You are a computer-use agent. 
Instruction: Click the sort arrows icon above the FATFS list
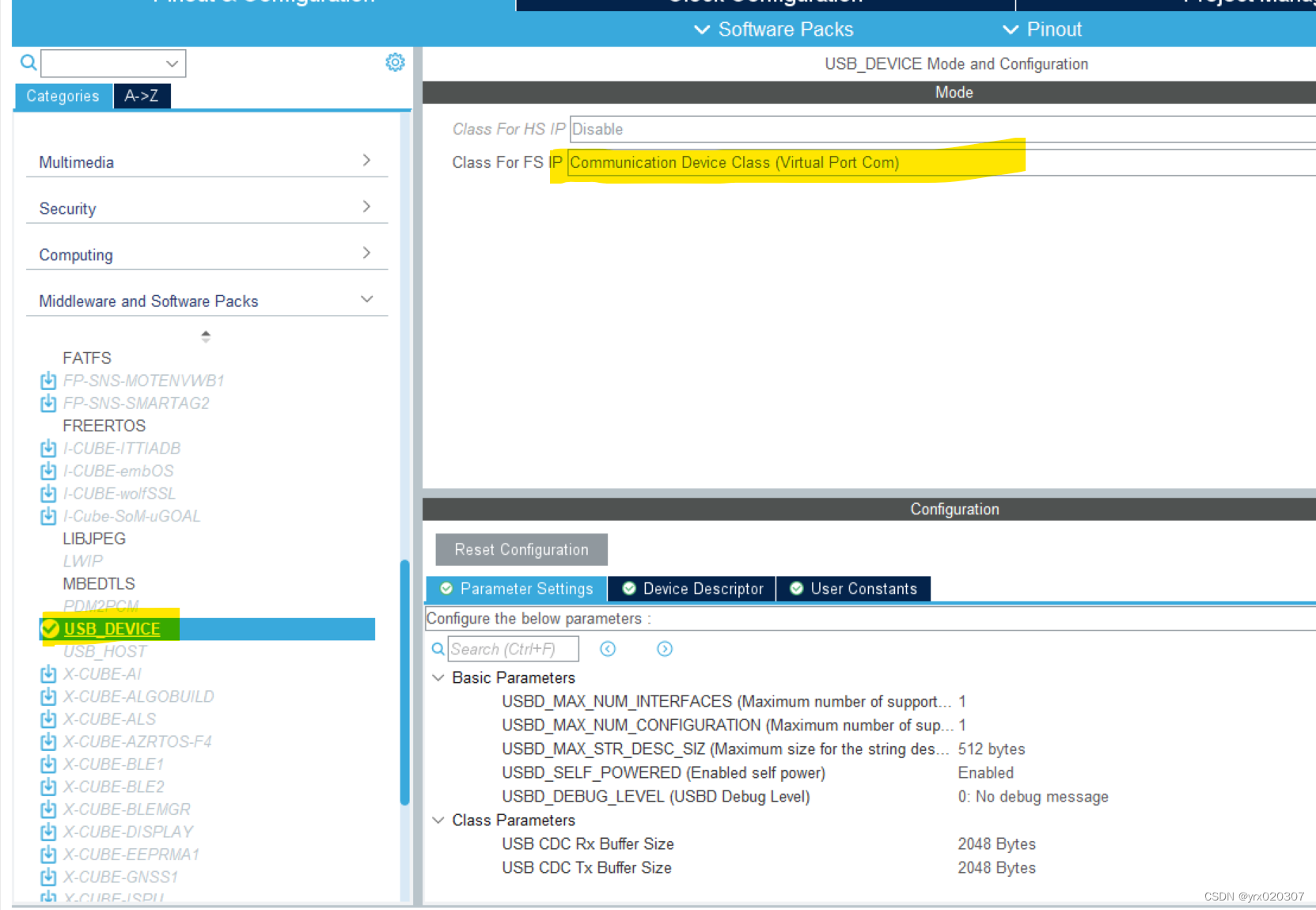[206, 336]
